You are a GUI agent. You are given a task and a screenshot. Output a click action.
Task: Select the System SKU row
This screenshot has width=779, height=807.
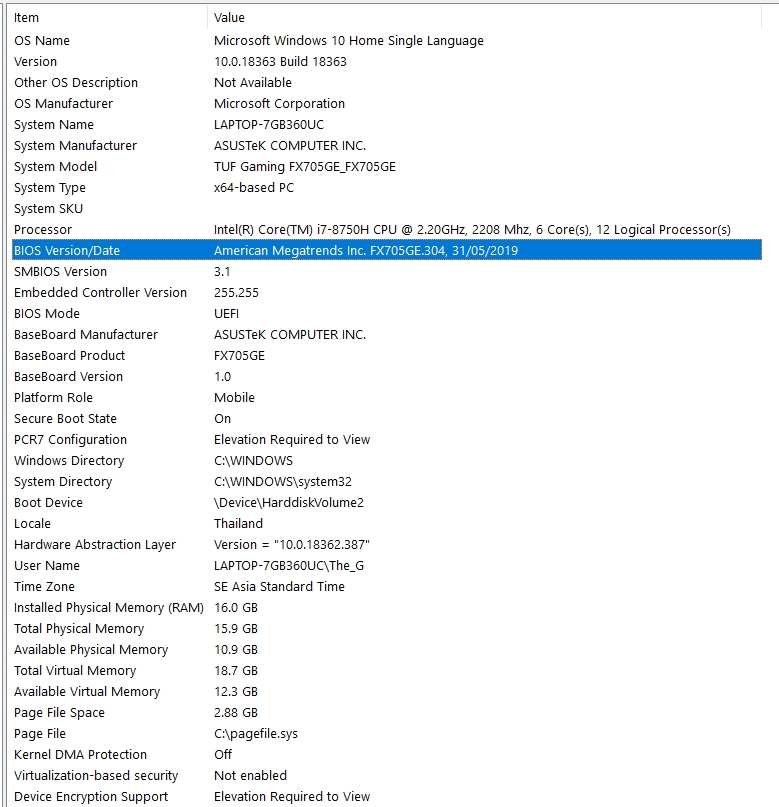(386, 209)
